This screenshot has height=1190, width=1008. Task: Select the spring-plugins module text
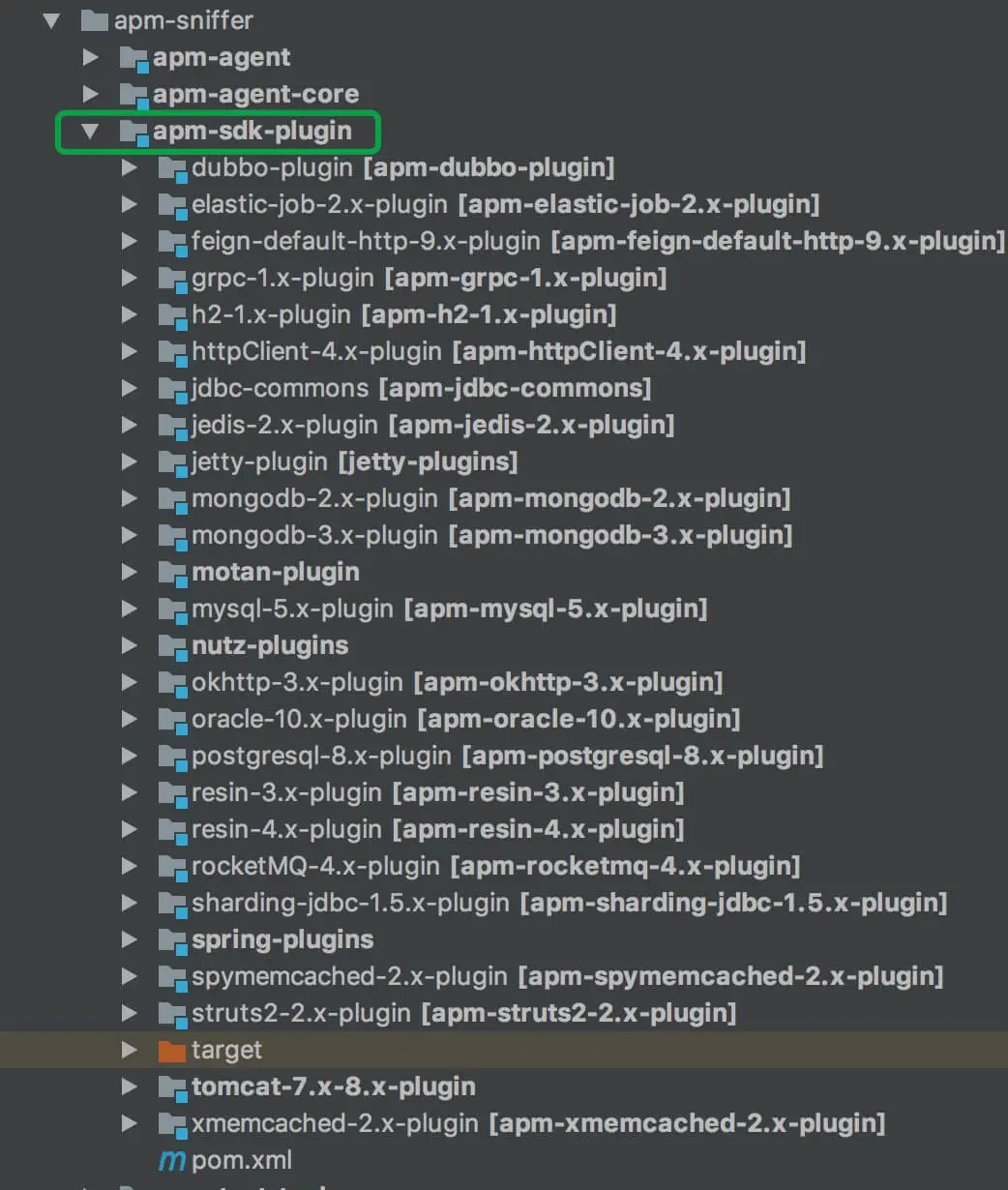(x=282, y=939)
